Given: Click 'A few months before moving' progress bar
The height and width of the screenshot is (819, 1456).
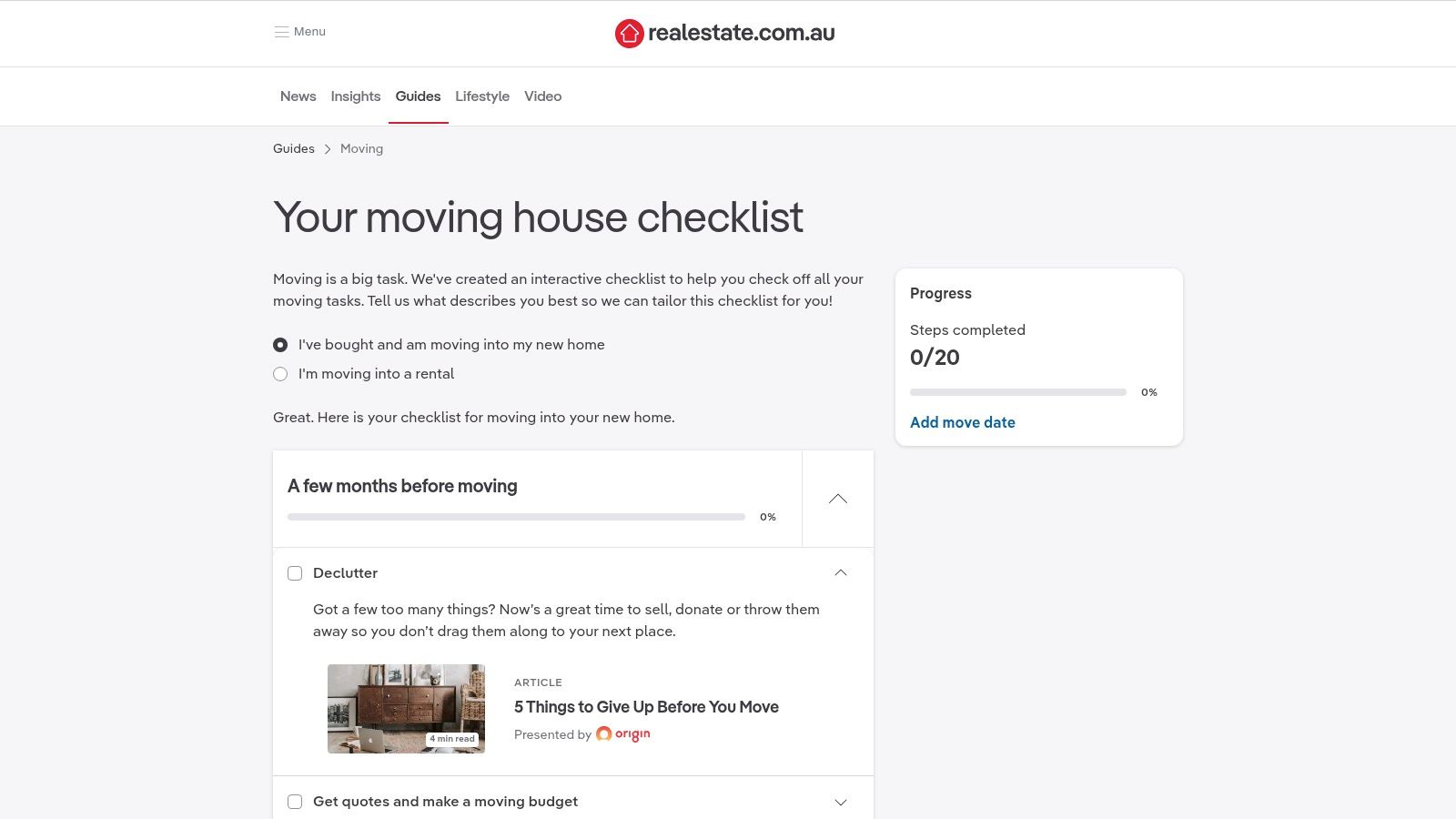Looking at the screenshot, I should [x=516, y=517].
